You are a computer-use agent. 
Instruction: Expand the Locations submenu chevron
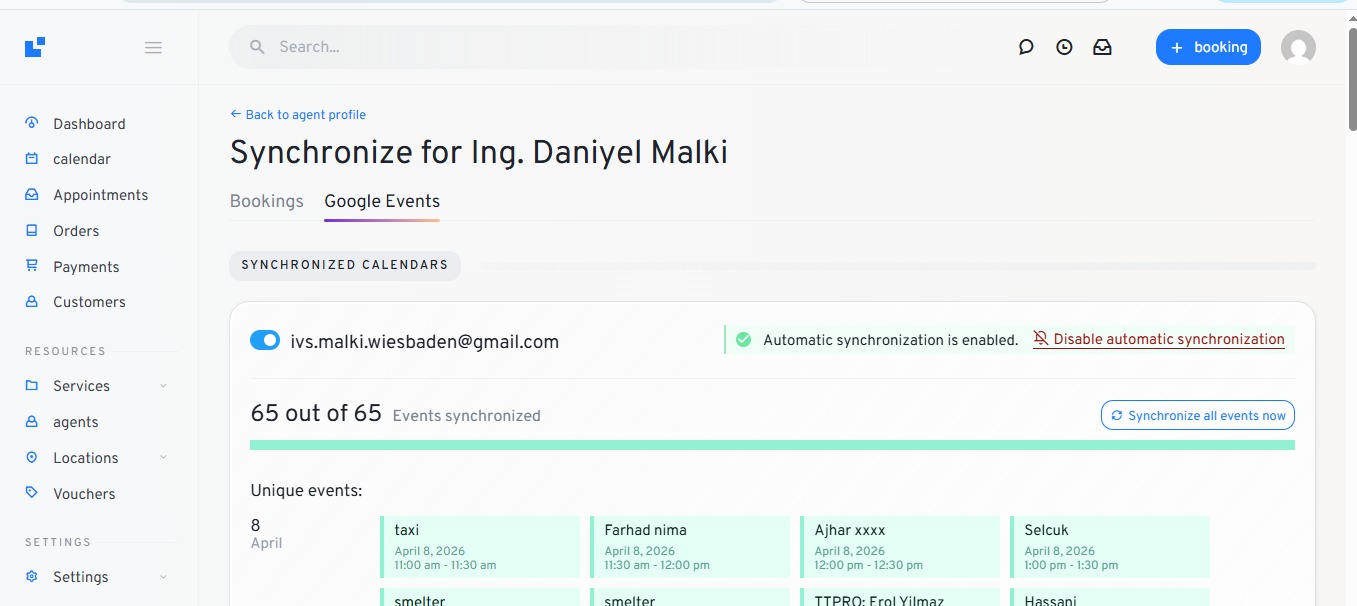tap(163, 457)
